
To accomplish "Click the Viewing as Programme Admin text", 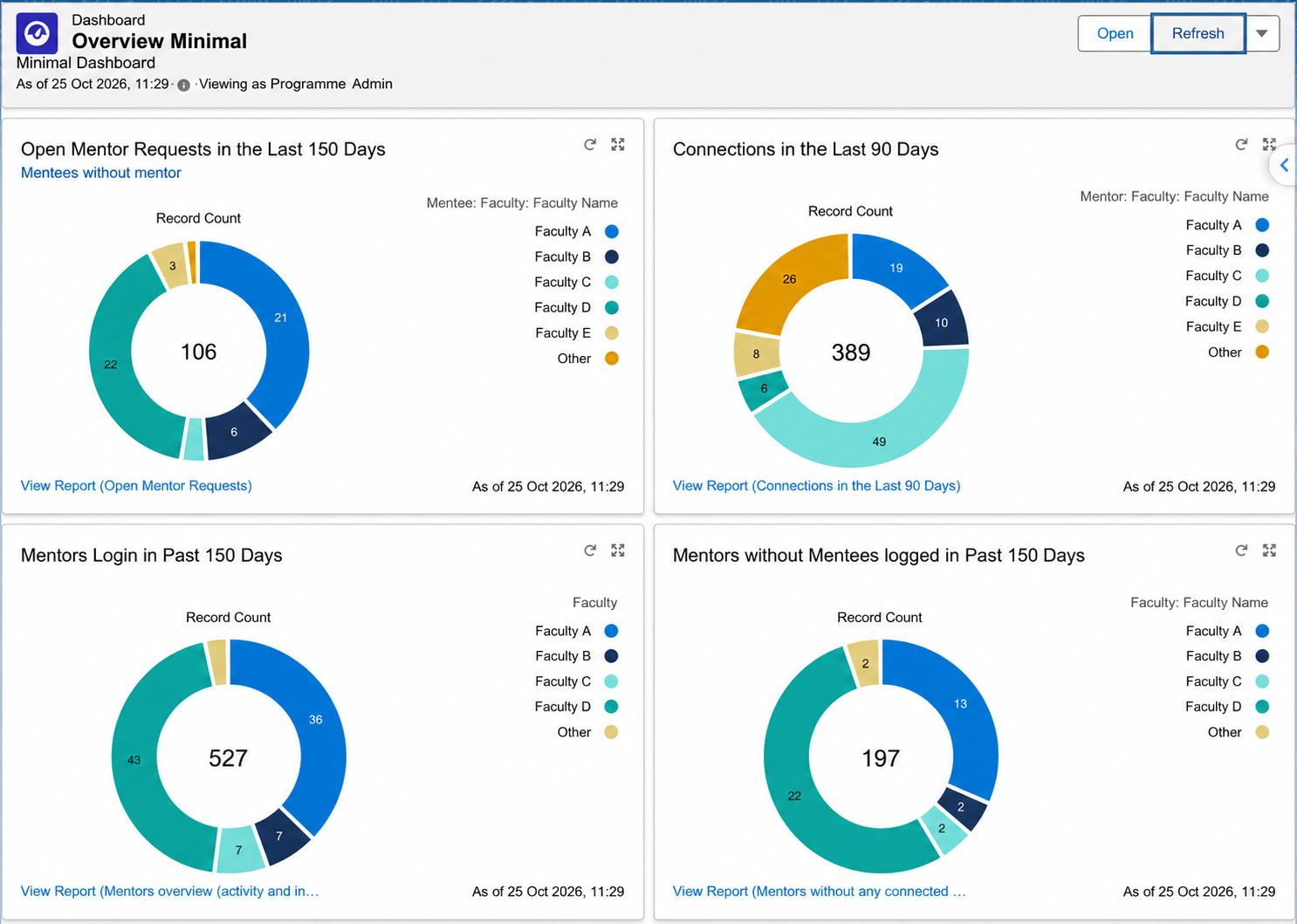I will point(296,84).
